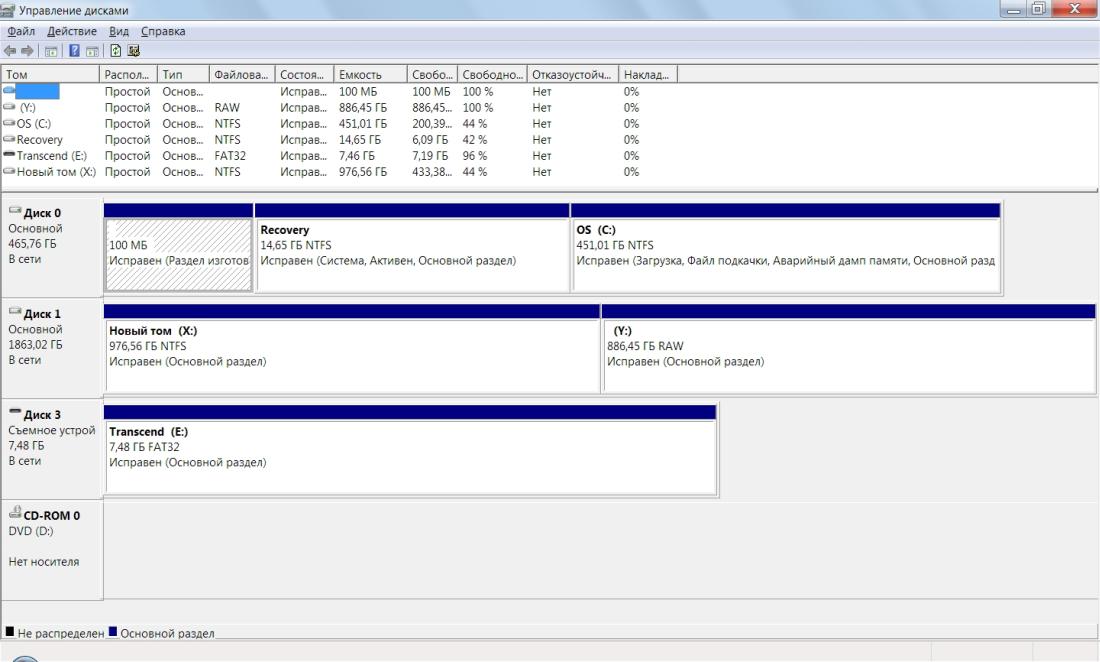Click the 6,09 ГБ free space cell
Screen dimensions: 1100x662
430,140
